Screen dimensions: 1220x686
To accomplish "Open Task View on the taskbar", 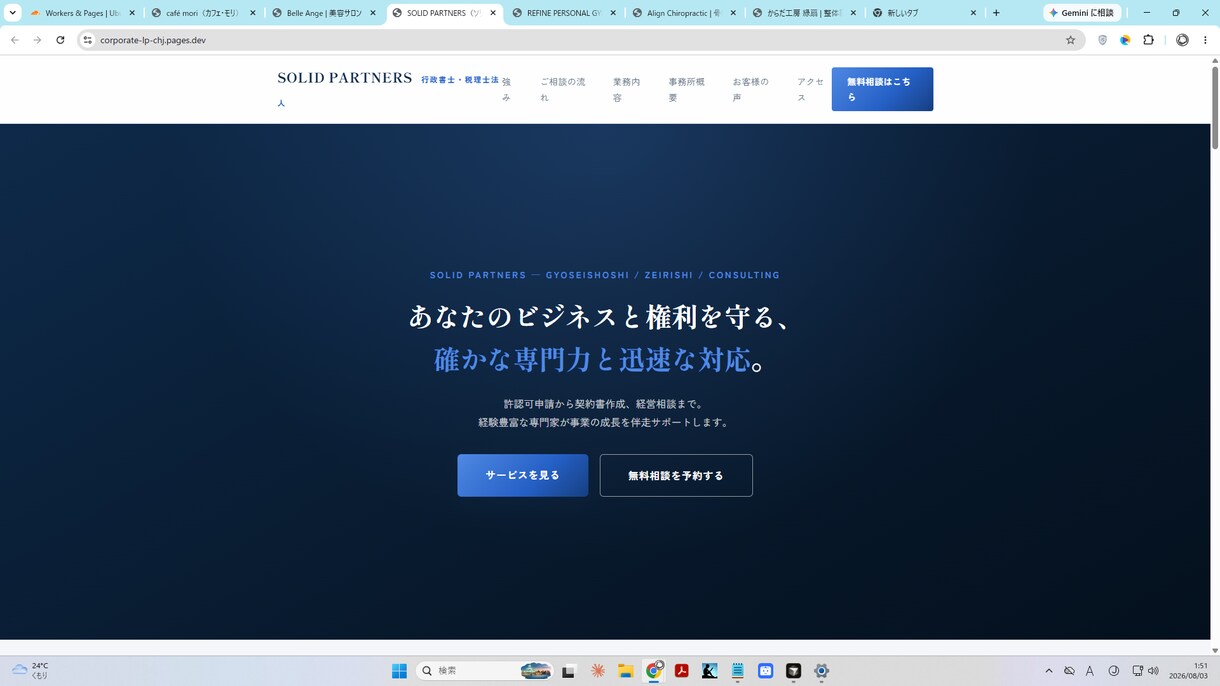I will (569, 671).
